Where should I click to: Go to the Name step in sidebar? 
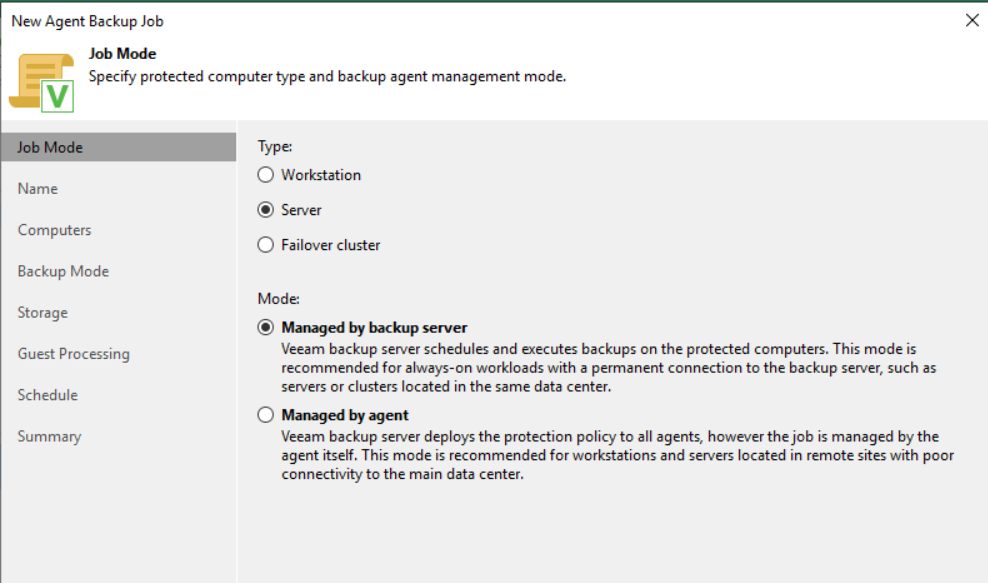coord(38,189)
